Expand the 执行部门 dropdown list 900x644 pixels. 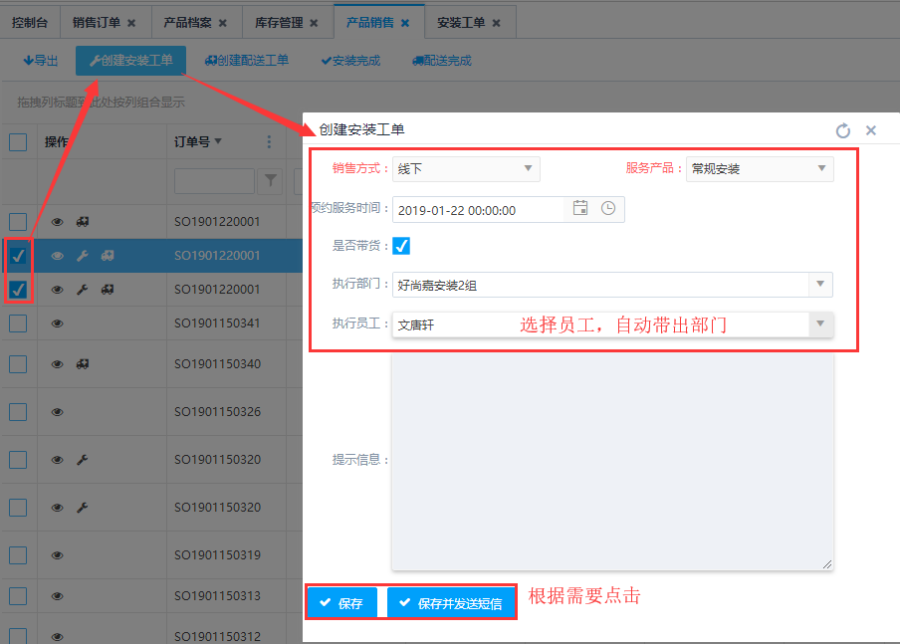pyautogui.click(x=820, y=285)
